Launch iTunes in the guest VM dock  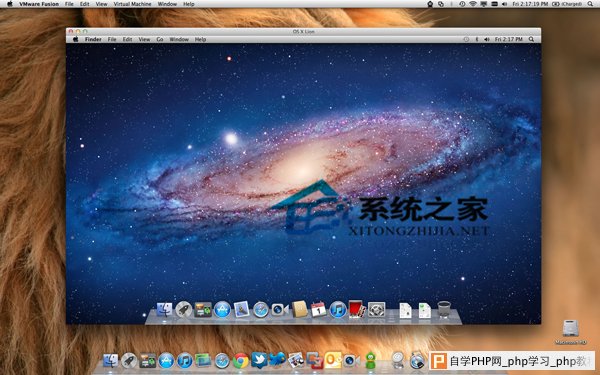338,310
